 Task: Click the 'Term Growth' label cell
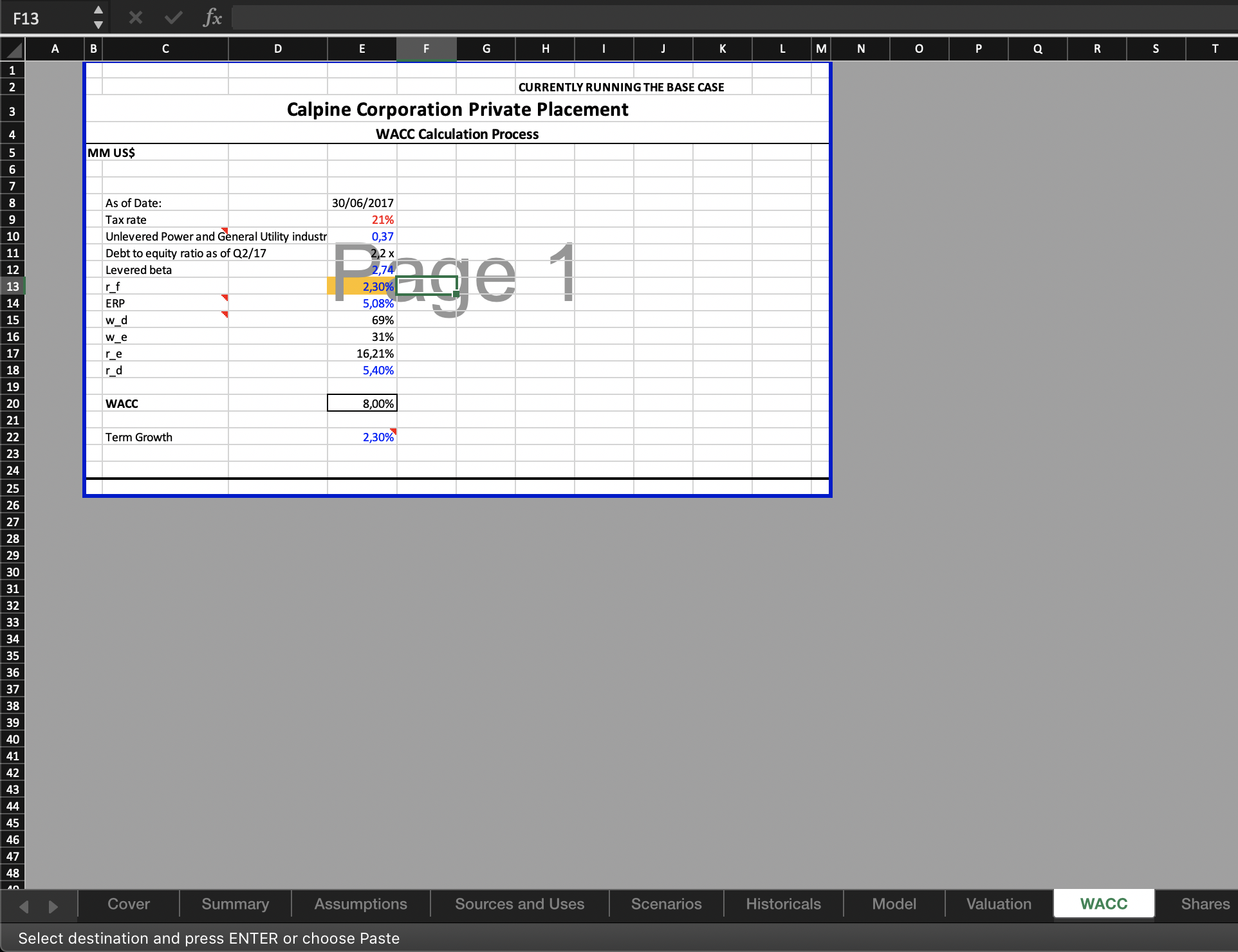pos(139,437)
